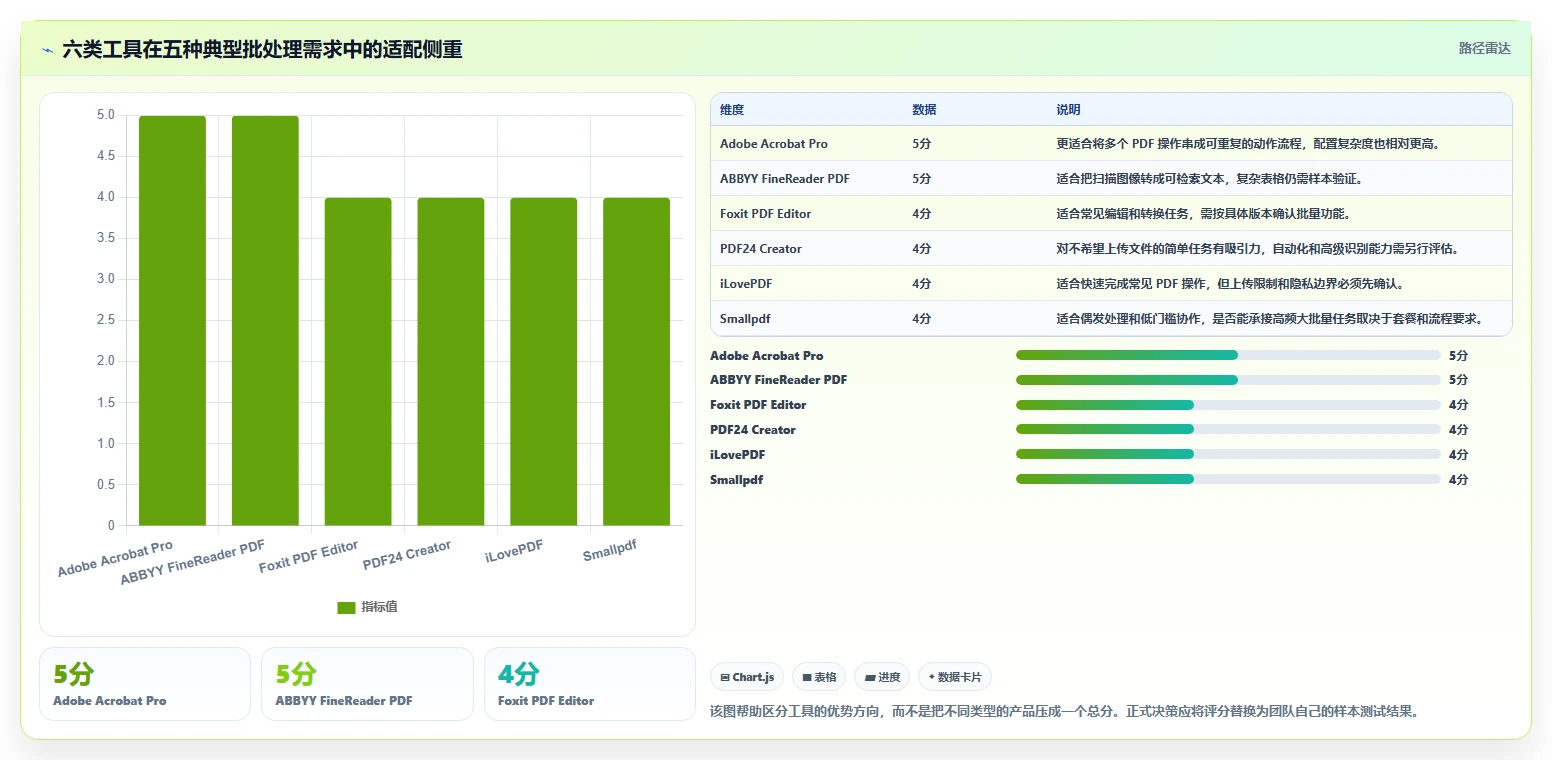Click the Foxit PDF Editor x-axis label
This screenshot has height=760, width=1552.
[309, 557]
